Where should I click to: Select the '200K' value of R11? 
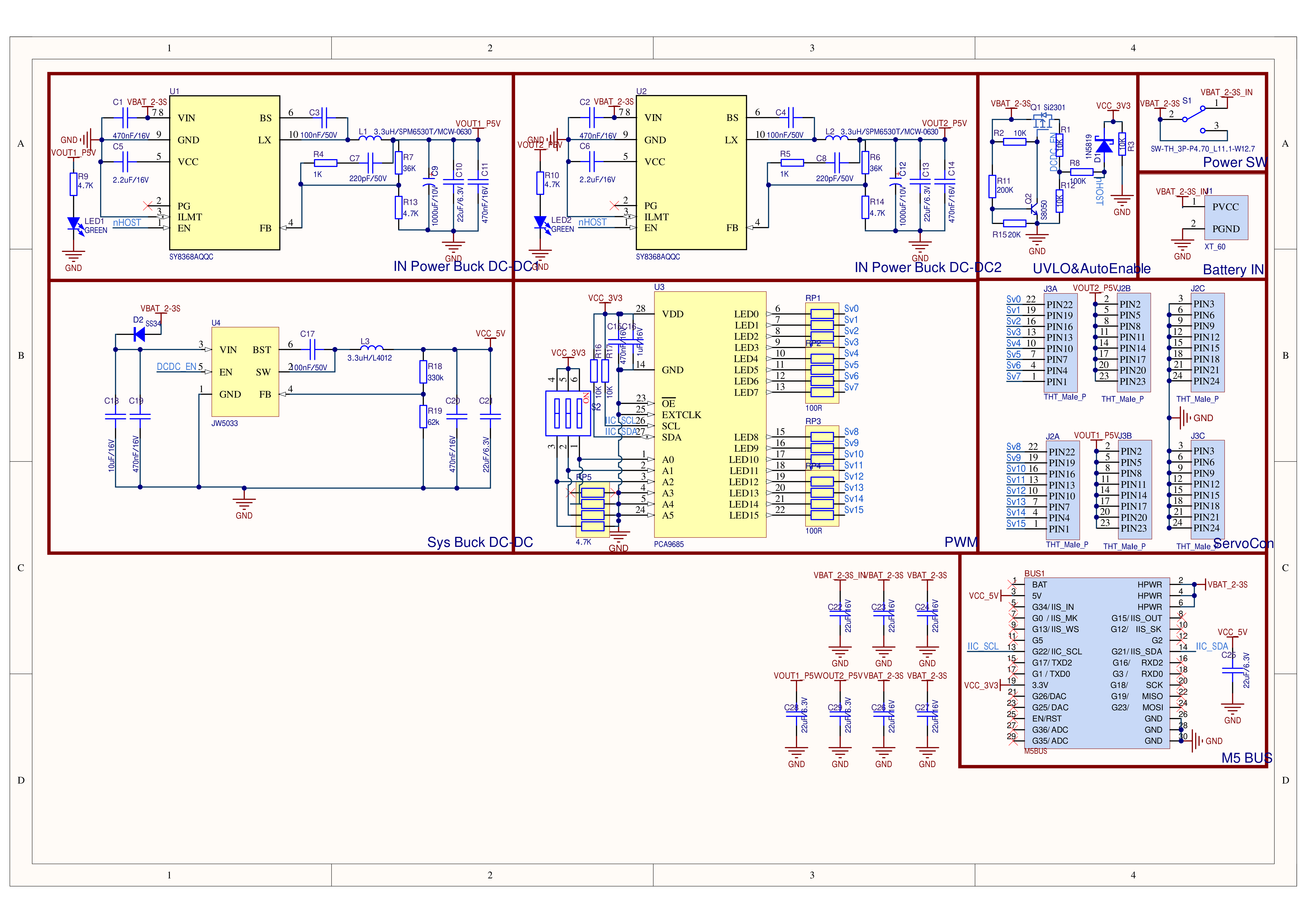[x=1005, y=190]
